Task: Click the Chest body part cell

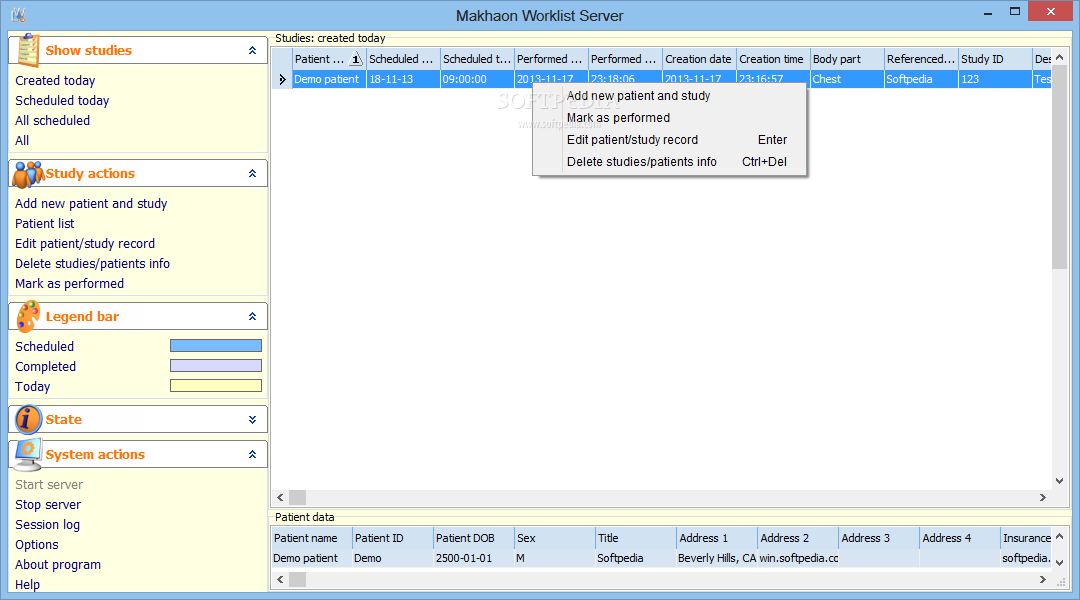Action: coord(847,79)
